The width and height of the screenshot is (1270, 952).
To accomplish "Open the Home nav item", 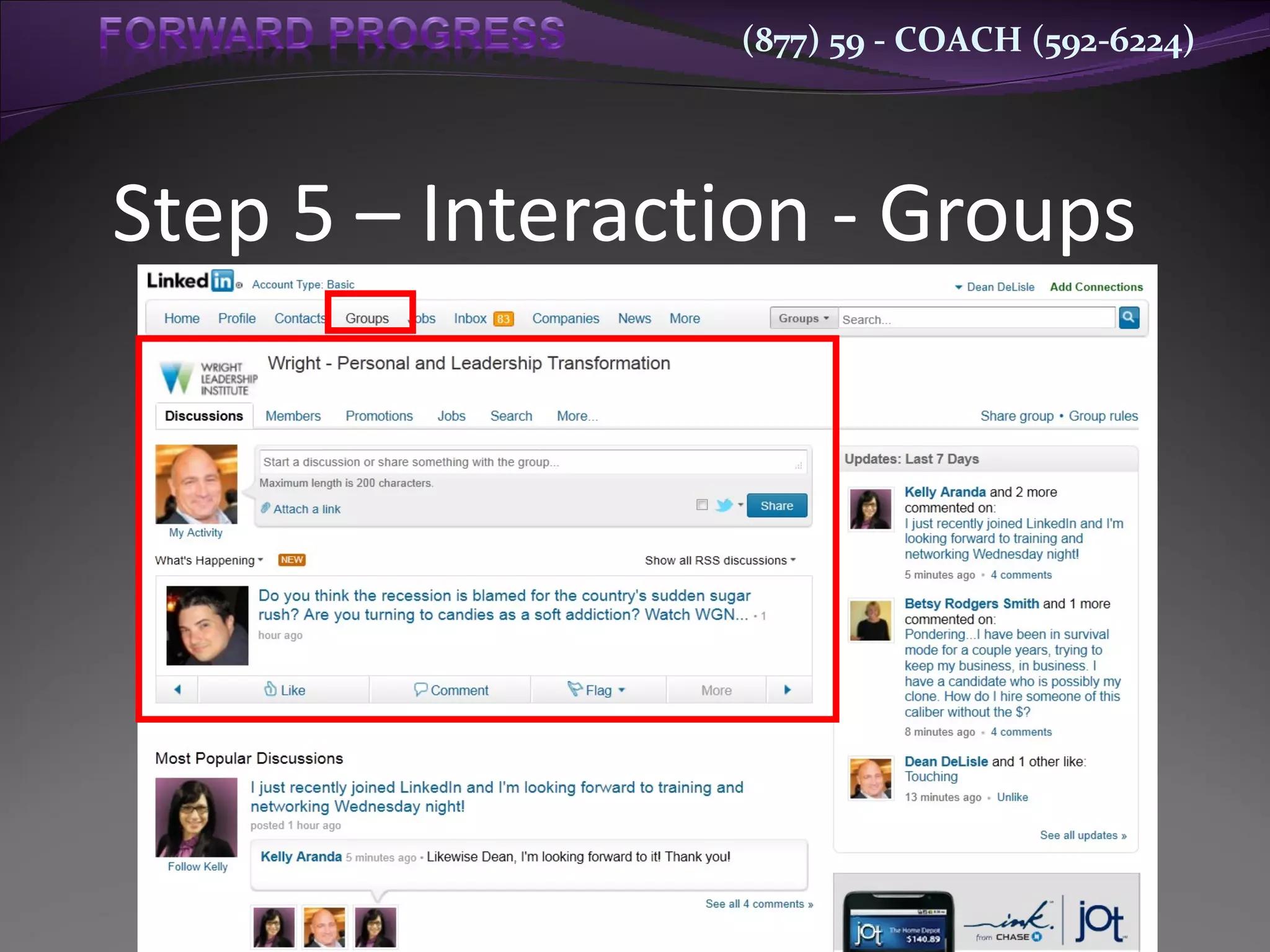I will pos(182,318).
